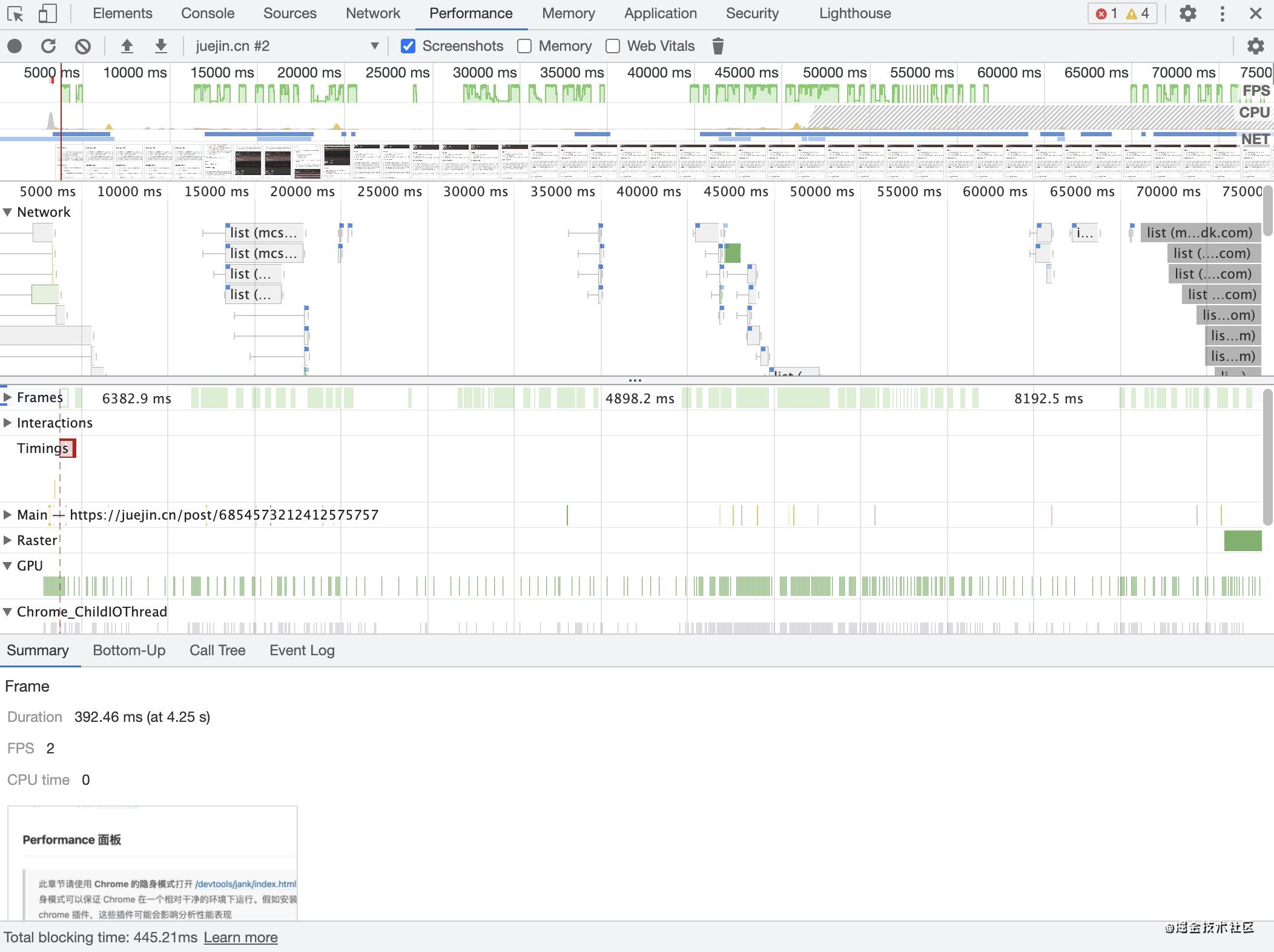Enable the Web Vitals checkbox
The width and height of the screenshot is (1274, 952).
tap(613, 46)
